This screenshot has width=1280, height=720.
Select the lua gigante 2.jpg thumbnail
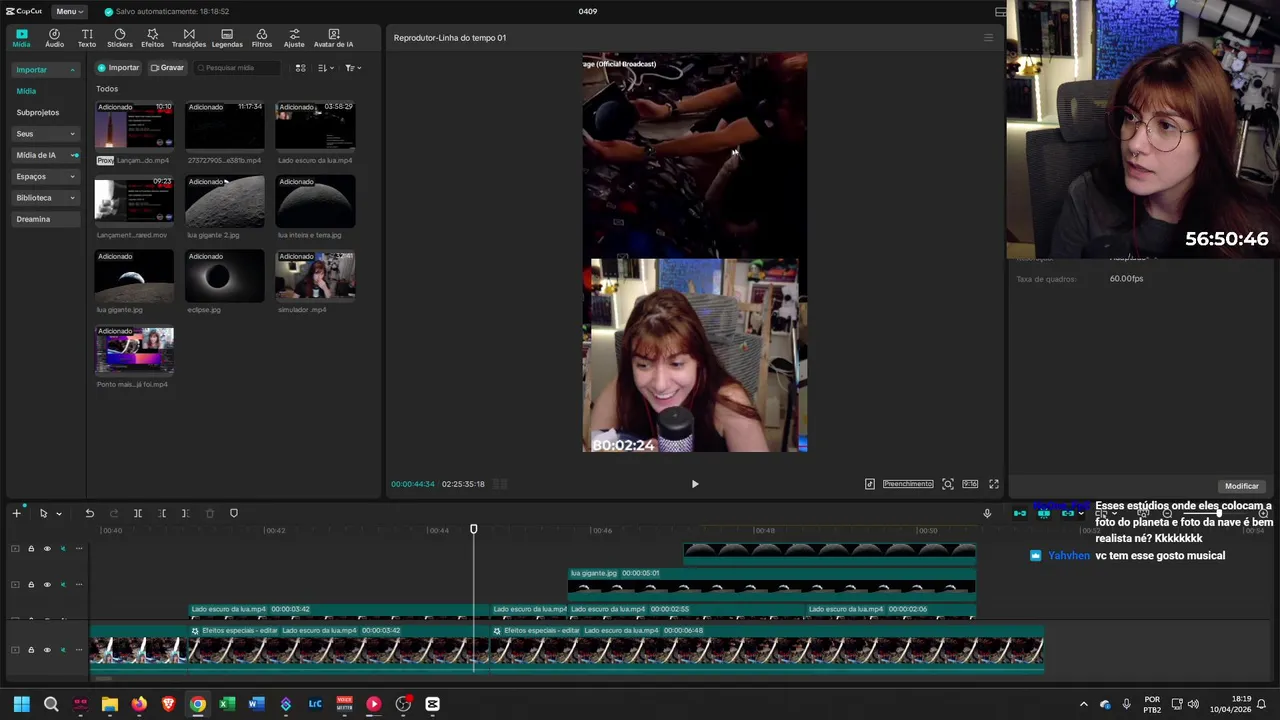225,202
